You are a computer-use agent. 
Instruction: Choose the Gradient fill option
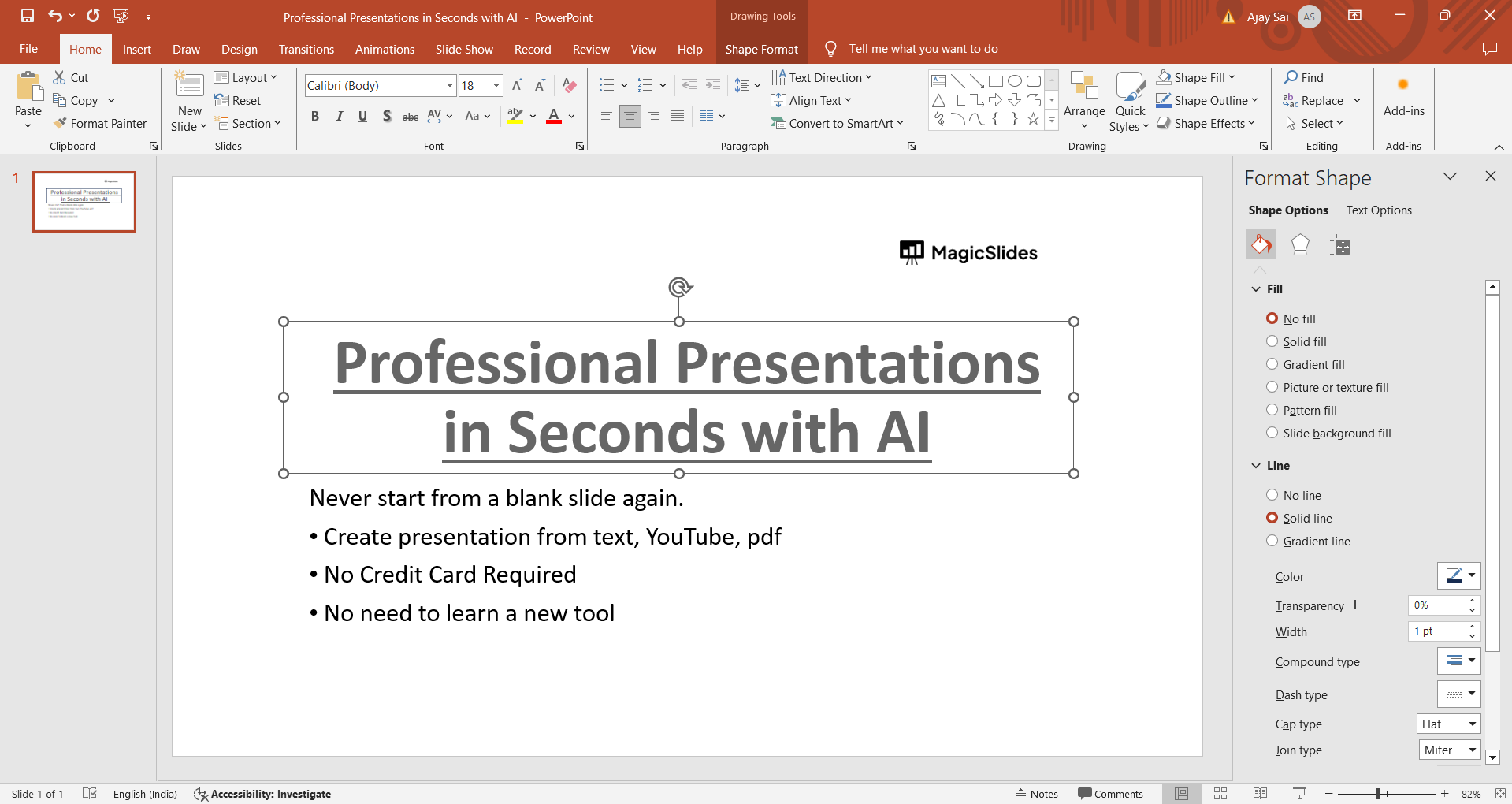[x=1272, y=364]
